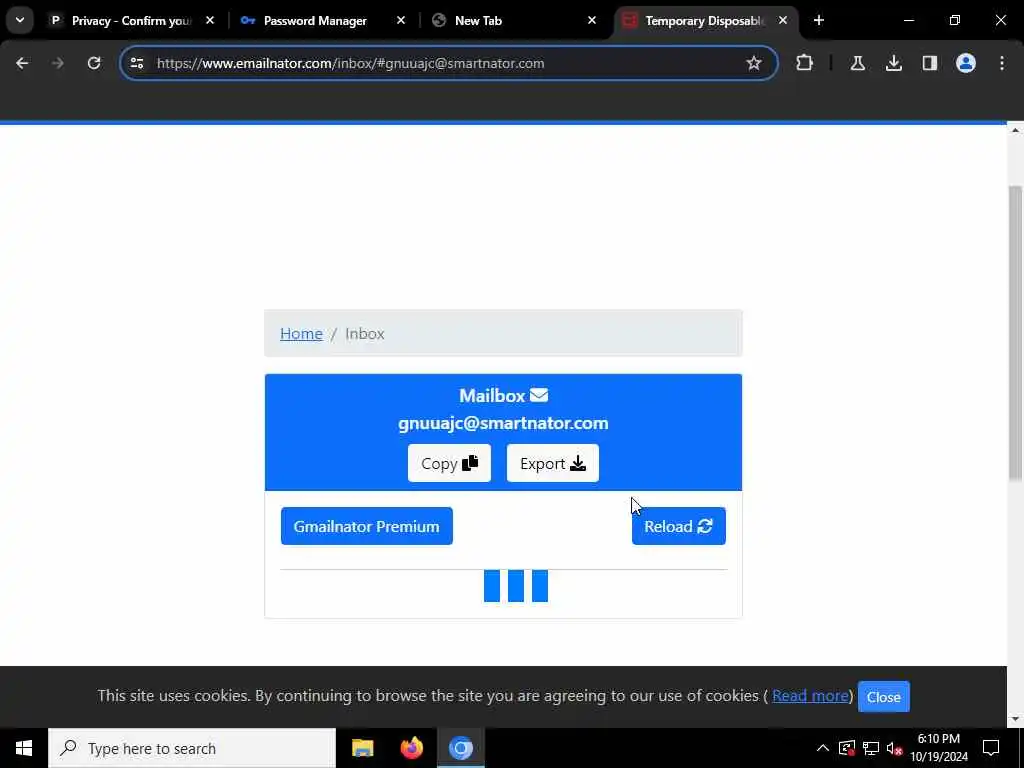Open the tab search dropdown arrow
The image size is (1024, 768).
(20, 20)
